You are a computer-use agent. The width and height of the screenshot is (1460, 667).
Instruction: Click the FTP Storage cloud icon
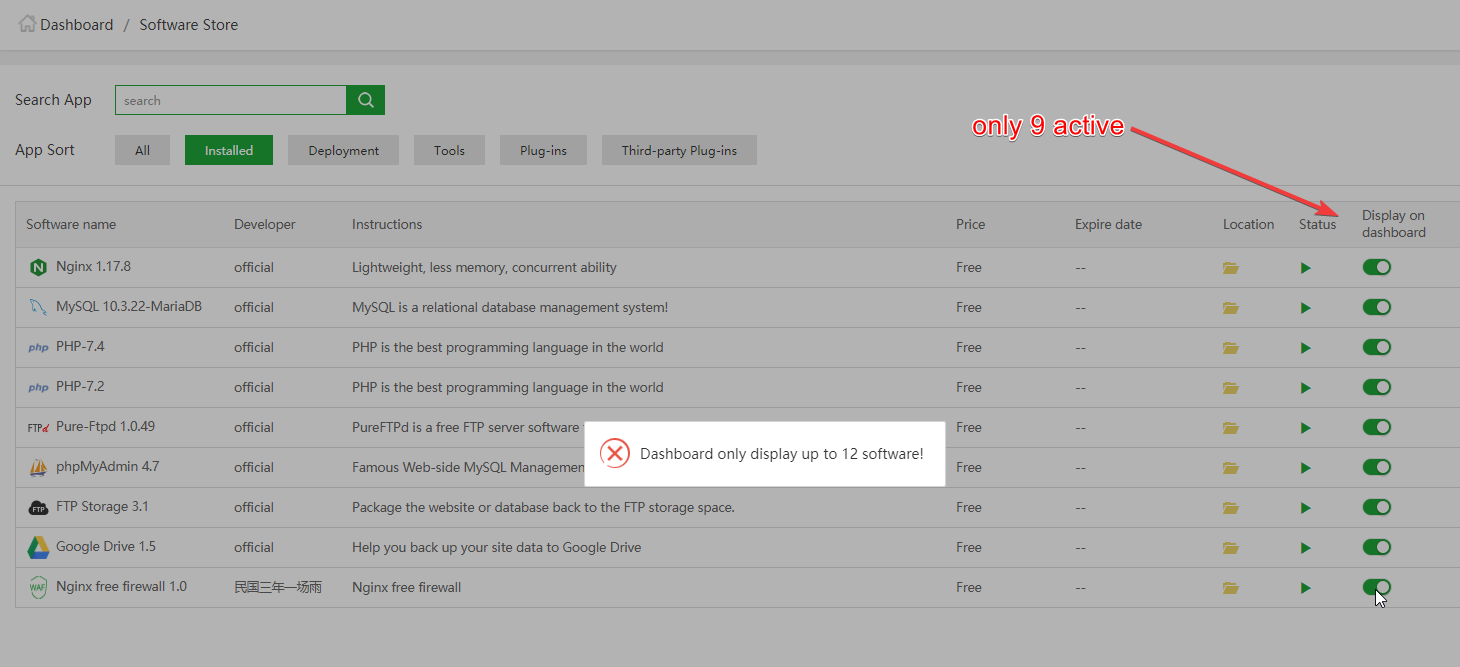(38, 507)
